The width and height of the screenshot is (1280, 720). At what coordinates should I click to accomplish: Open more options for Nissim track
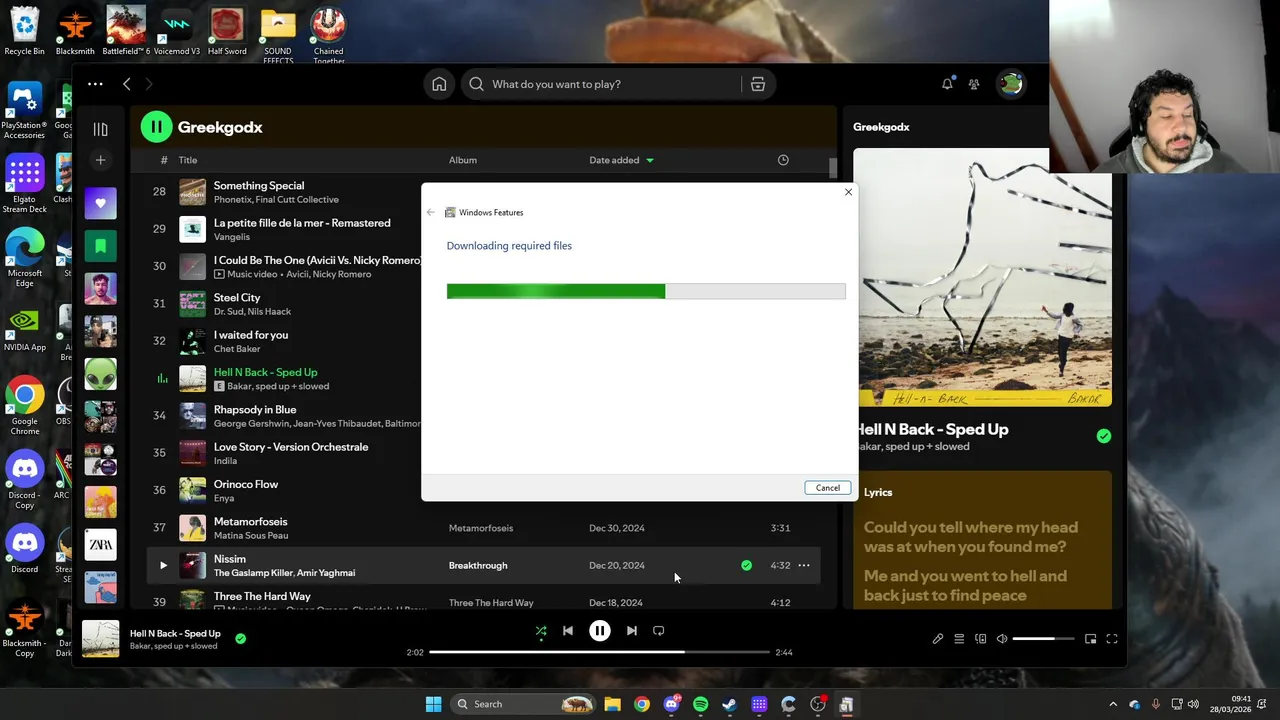(x=804, y=565)
